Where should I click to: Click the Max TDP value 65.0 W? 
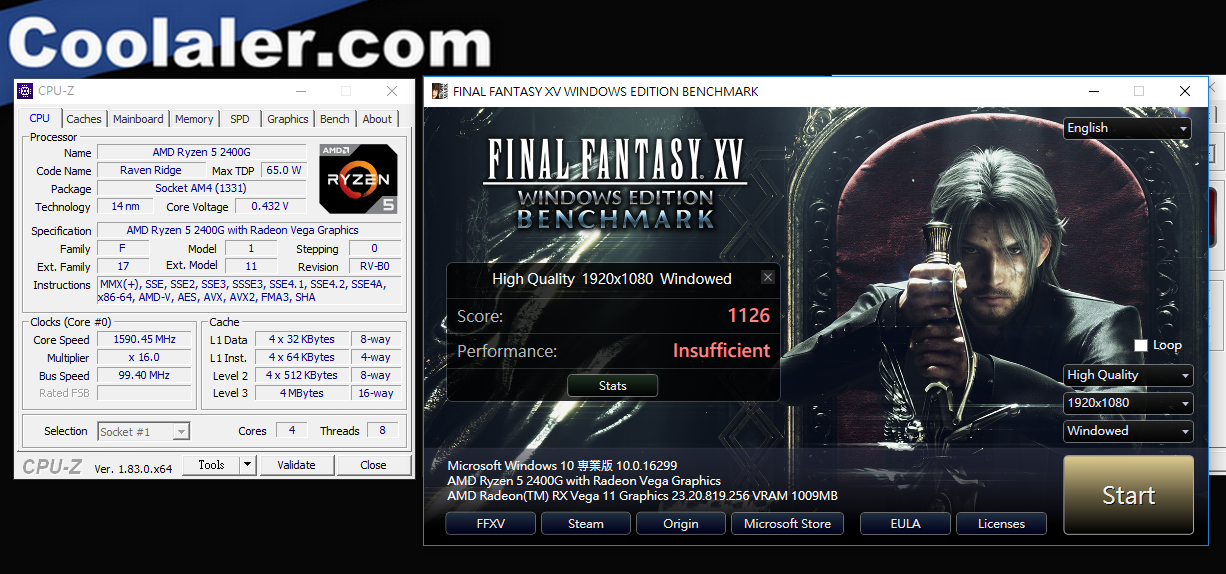(284, 171)
